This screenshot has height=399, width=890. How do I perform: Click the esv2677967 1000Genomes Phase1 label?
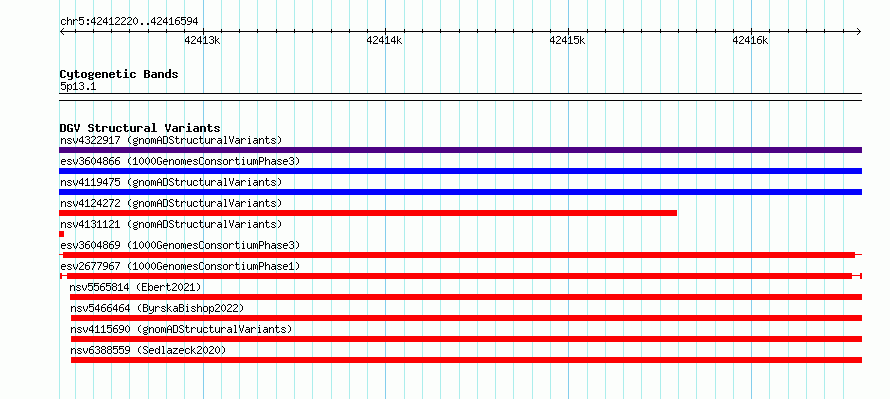(x=180, y=266)
